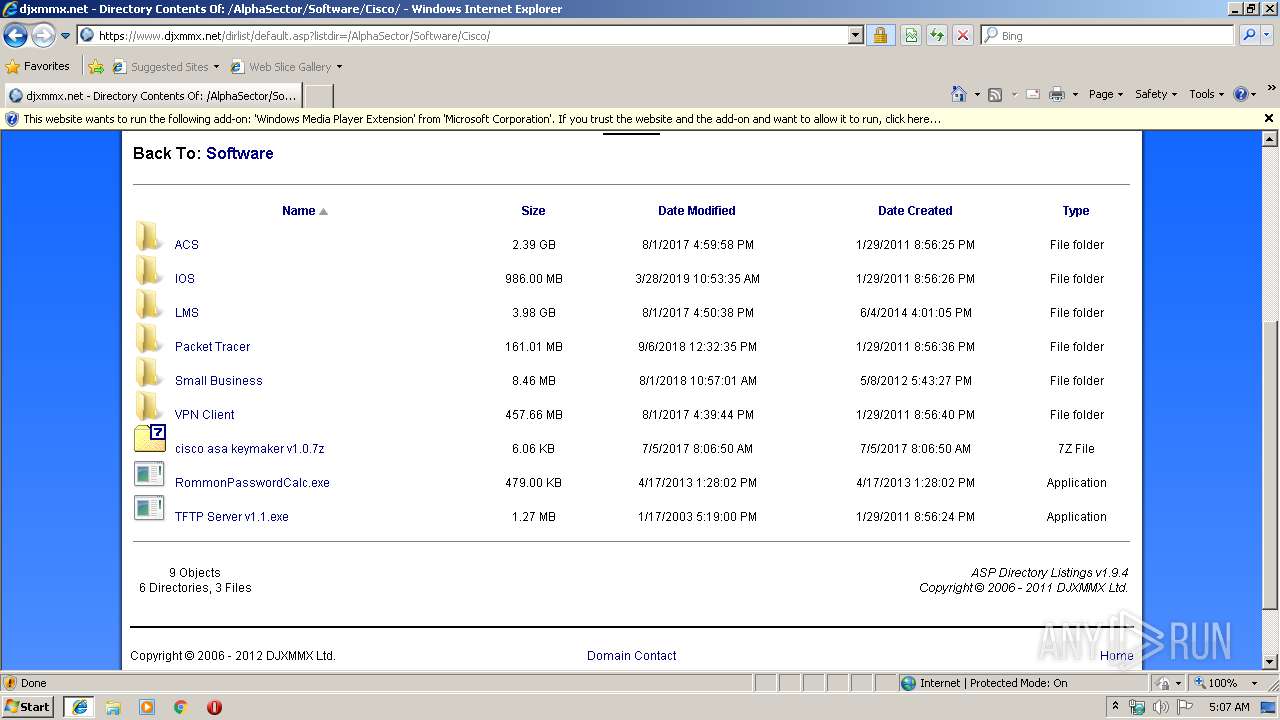1280x720 pixels.
Task: Open a new blank tab
Action: (318, 96)
